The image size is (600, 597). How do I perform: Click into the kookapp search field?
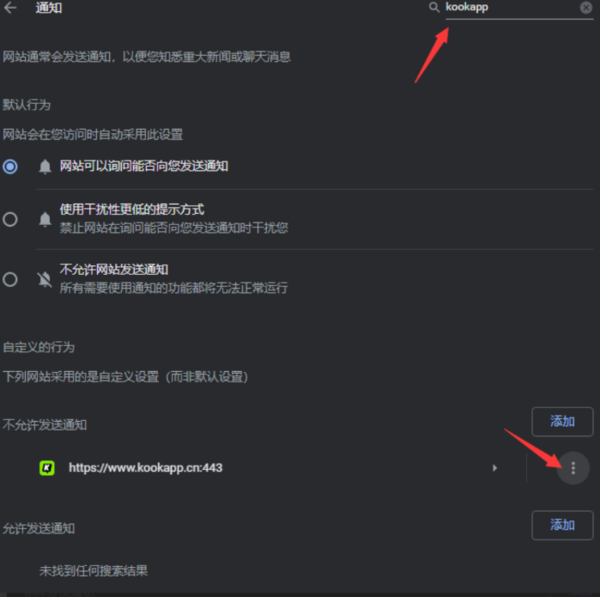pyautogui.click(x=511, y=8)
